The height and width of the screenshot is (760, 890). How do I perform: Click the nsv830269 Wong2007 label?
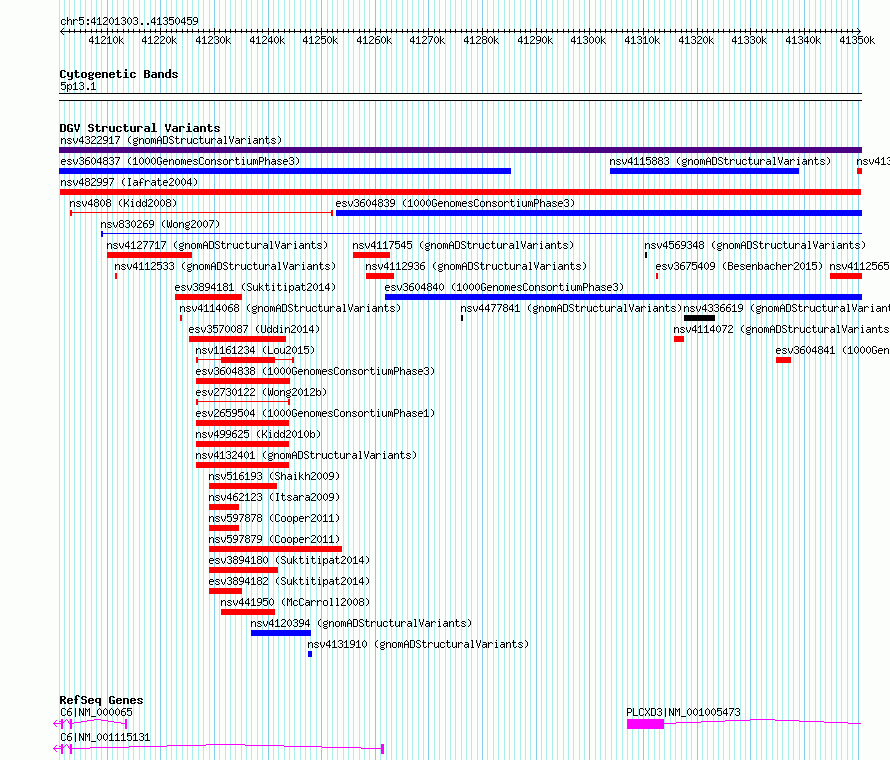click(160, 224)
